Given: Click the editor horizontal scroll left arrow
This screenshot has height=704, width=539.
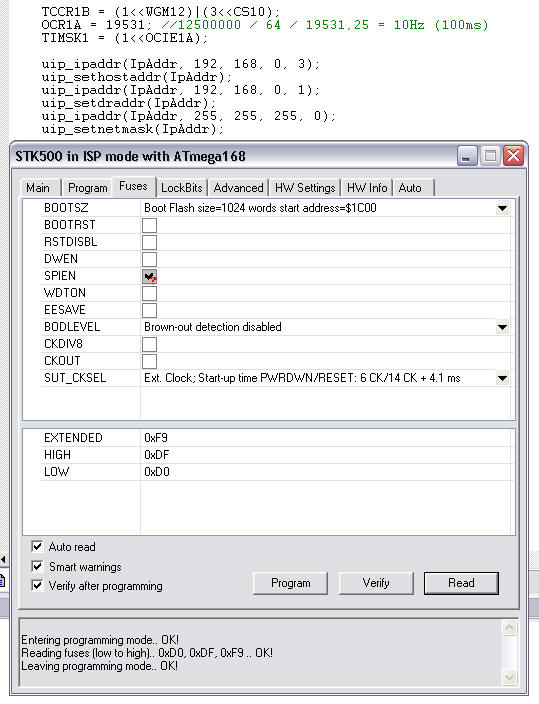Looking at the screenshot, I should pyautogui.click(x=3, y=559).
